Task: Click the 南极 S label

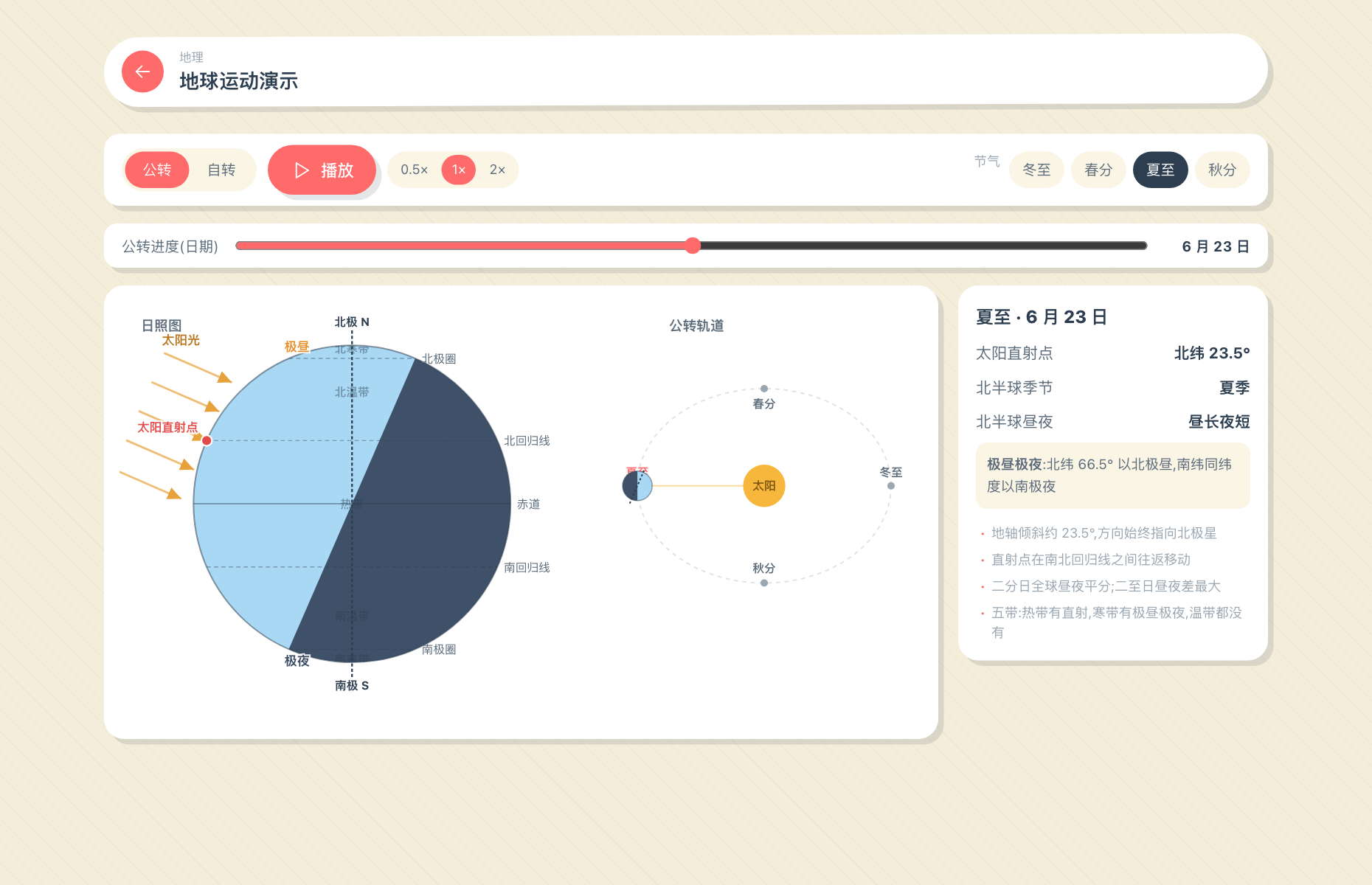Action: [x=352, y=686]
